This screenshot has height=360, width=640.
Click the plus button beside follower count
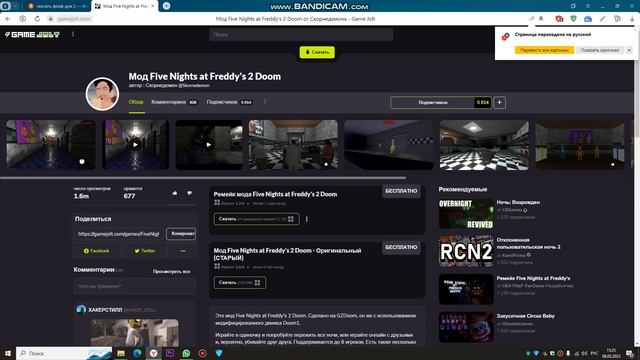tap(500, 102)
